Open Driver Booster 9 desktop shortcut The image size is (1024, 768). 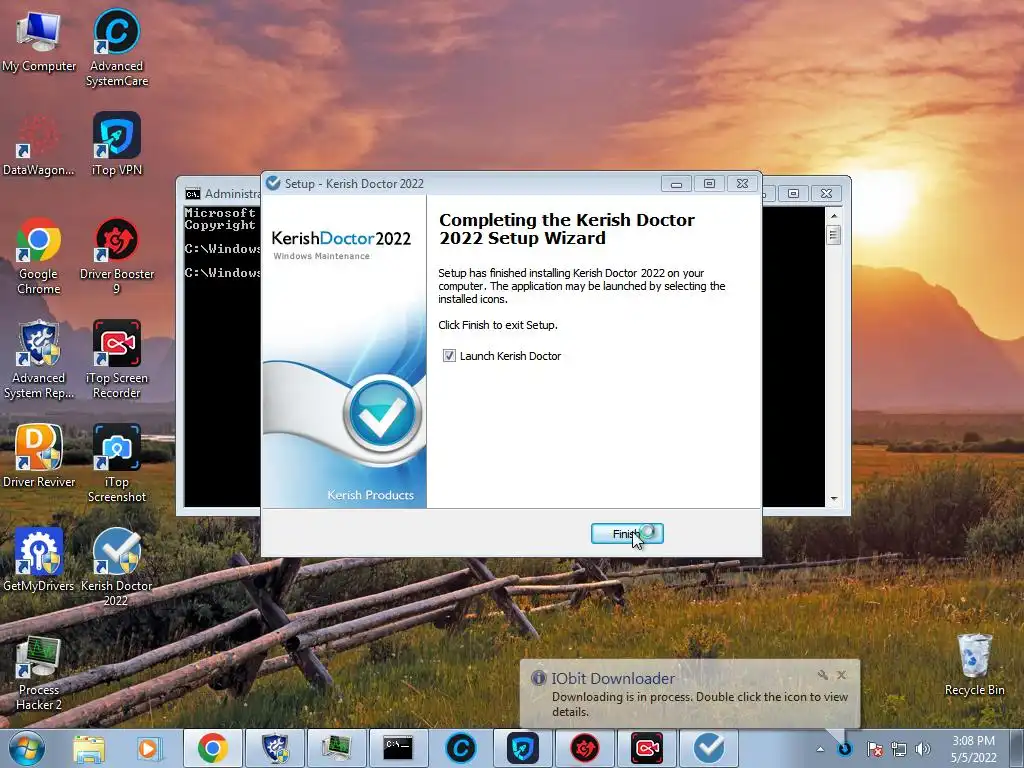pyautogui.click(x=117, y=256)
